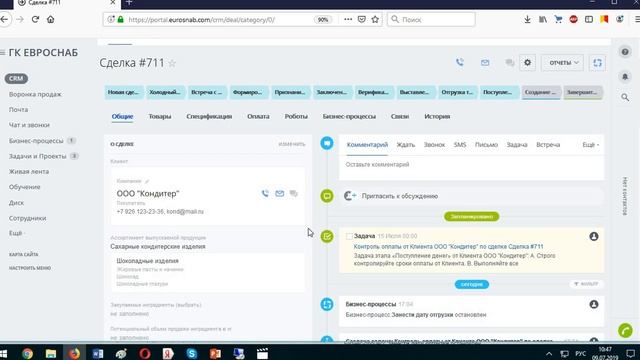Click the email envelope icon in deal header
The width and height of the screenshot is (640, 360).
click(485, 63)
